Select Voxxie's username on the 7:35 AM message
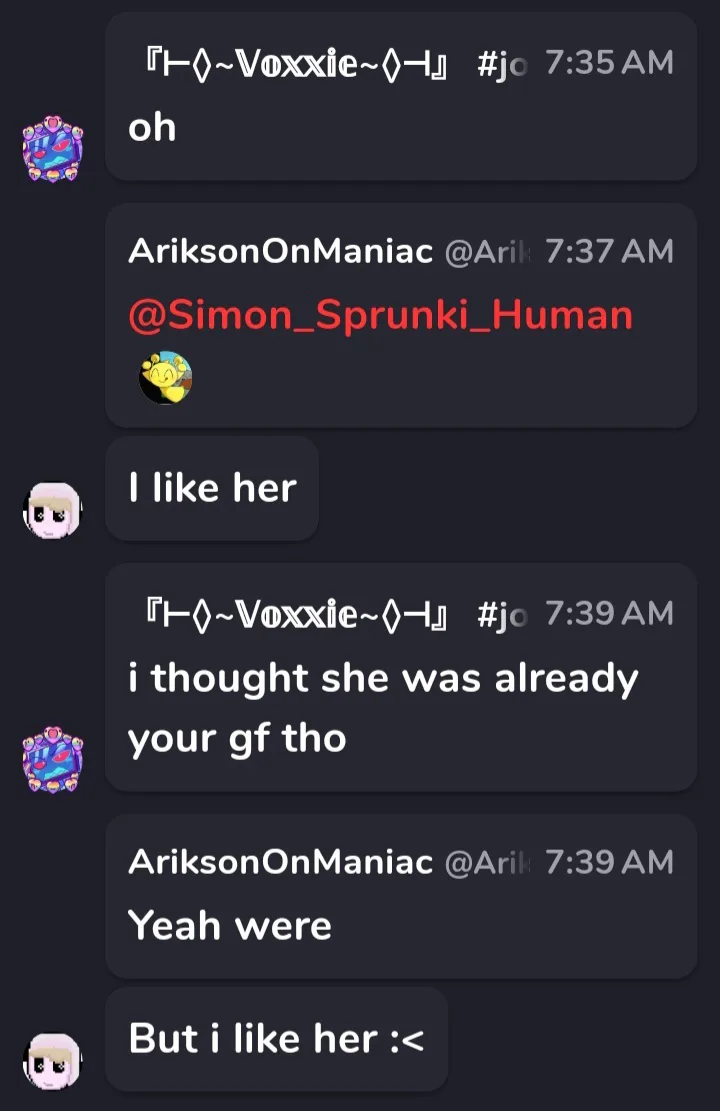 pyautogui.click(x=296, y=64)
